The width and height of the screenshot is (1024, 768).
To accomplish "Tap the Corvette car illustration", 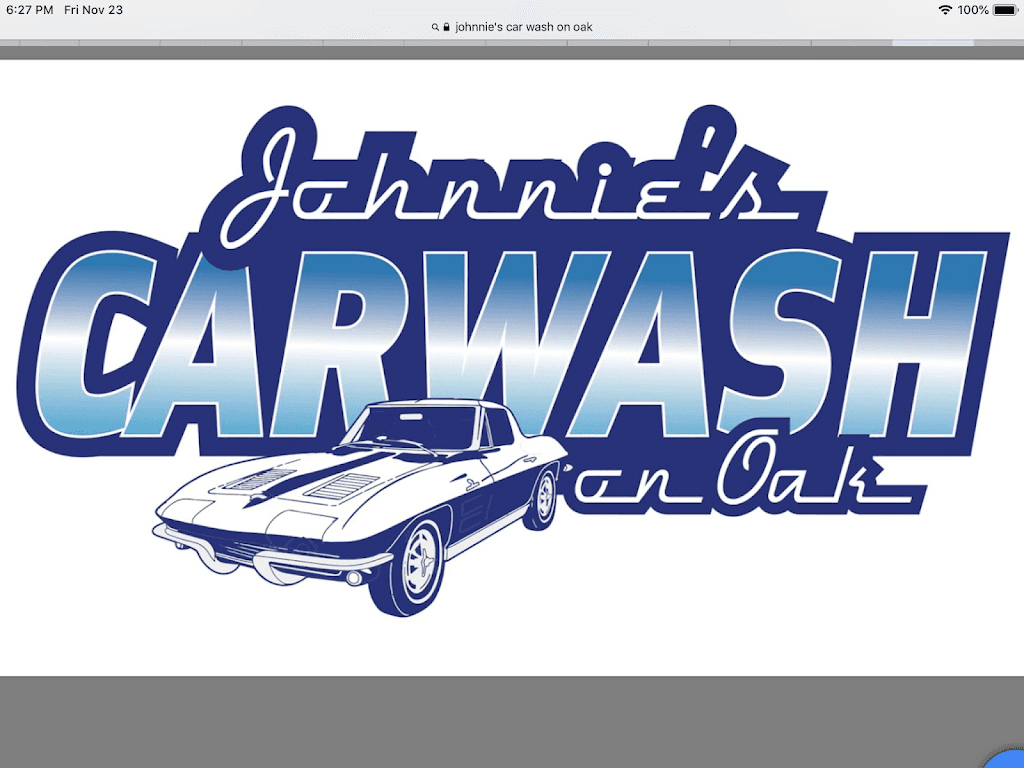I will 359,507.
